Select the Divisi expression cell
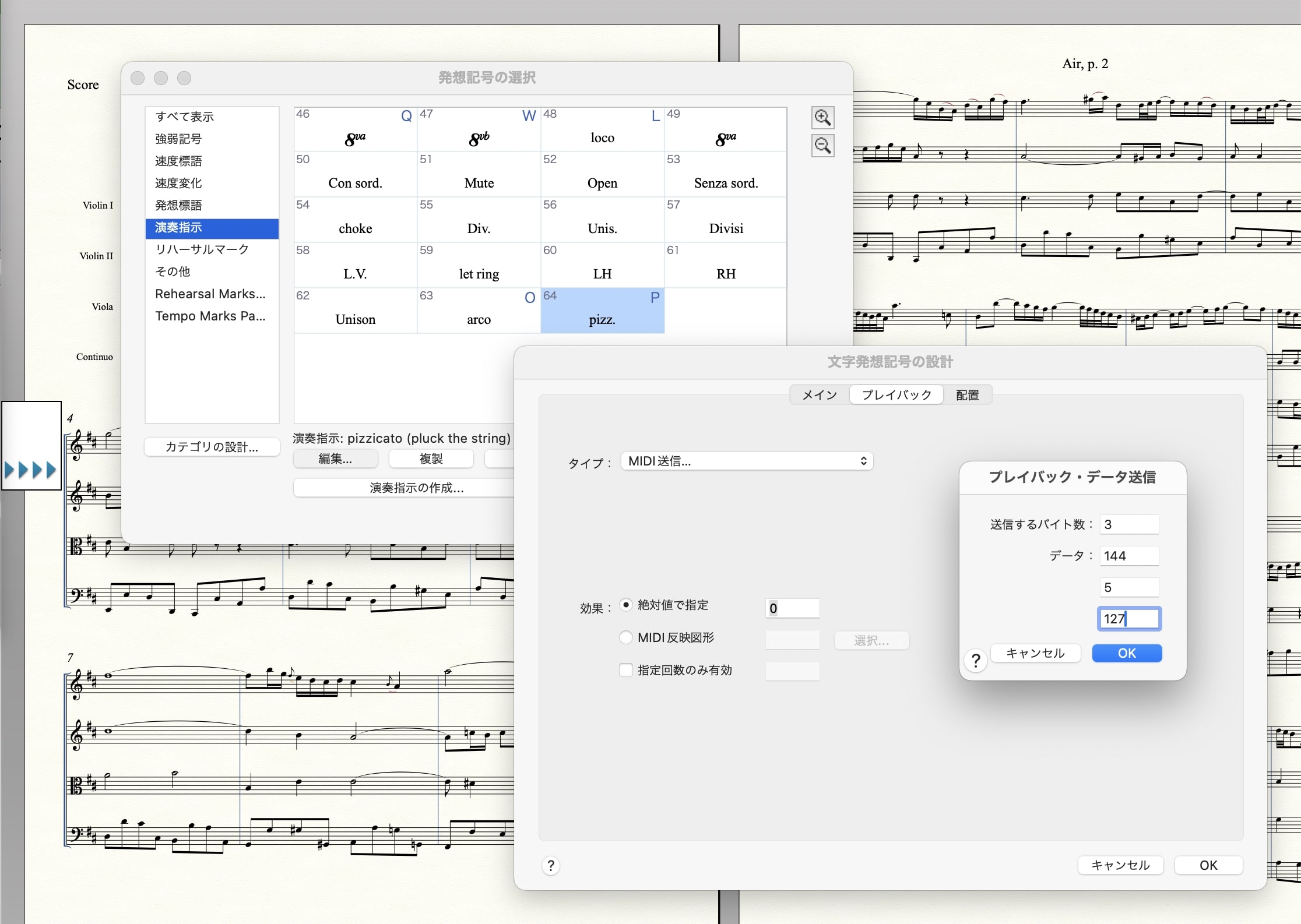The width and height of the screenshot is (1301, 924). coord(726,220)
